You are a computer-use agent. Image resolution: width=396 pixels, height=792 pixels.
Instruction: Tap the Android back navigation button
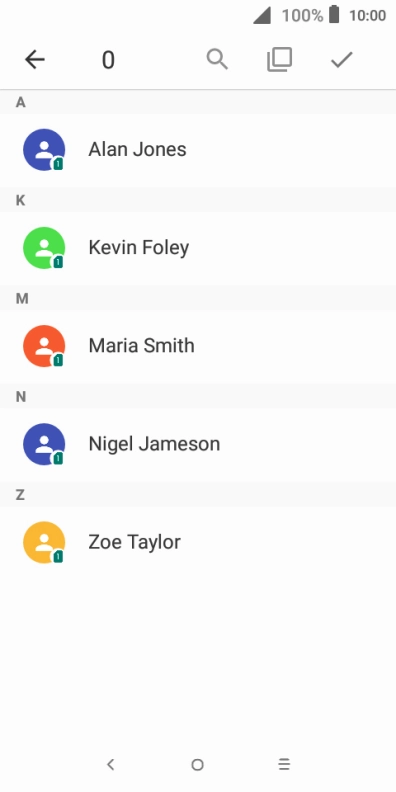click(111, 764)
